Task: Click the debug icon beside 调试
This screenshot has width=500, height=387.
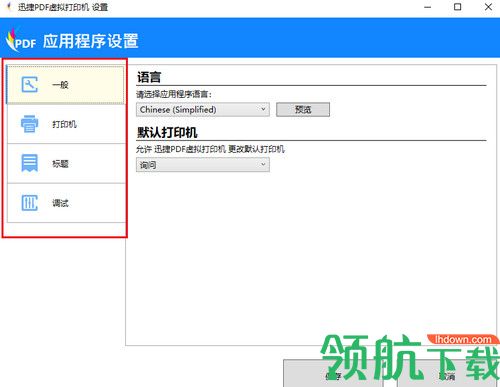Action: (x=30, y=203)
